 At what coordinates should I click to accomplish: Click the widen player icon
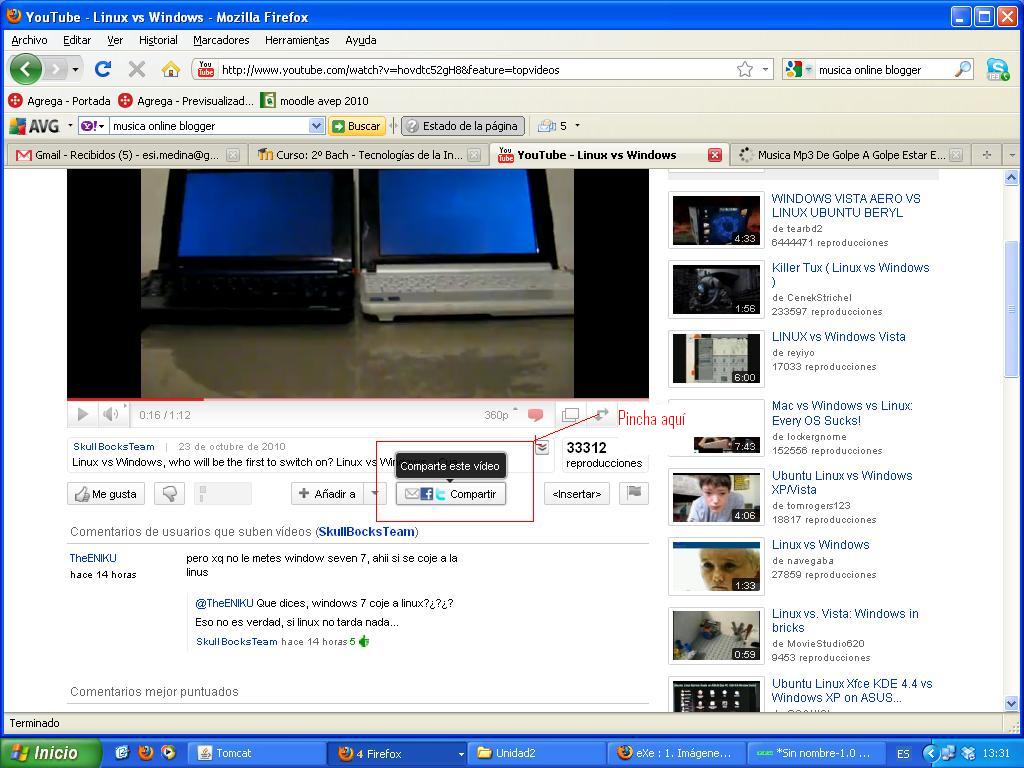coord(570,414)
